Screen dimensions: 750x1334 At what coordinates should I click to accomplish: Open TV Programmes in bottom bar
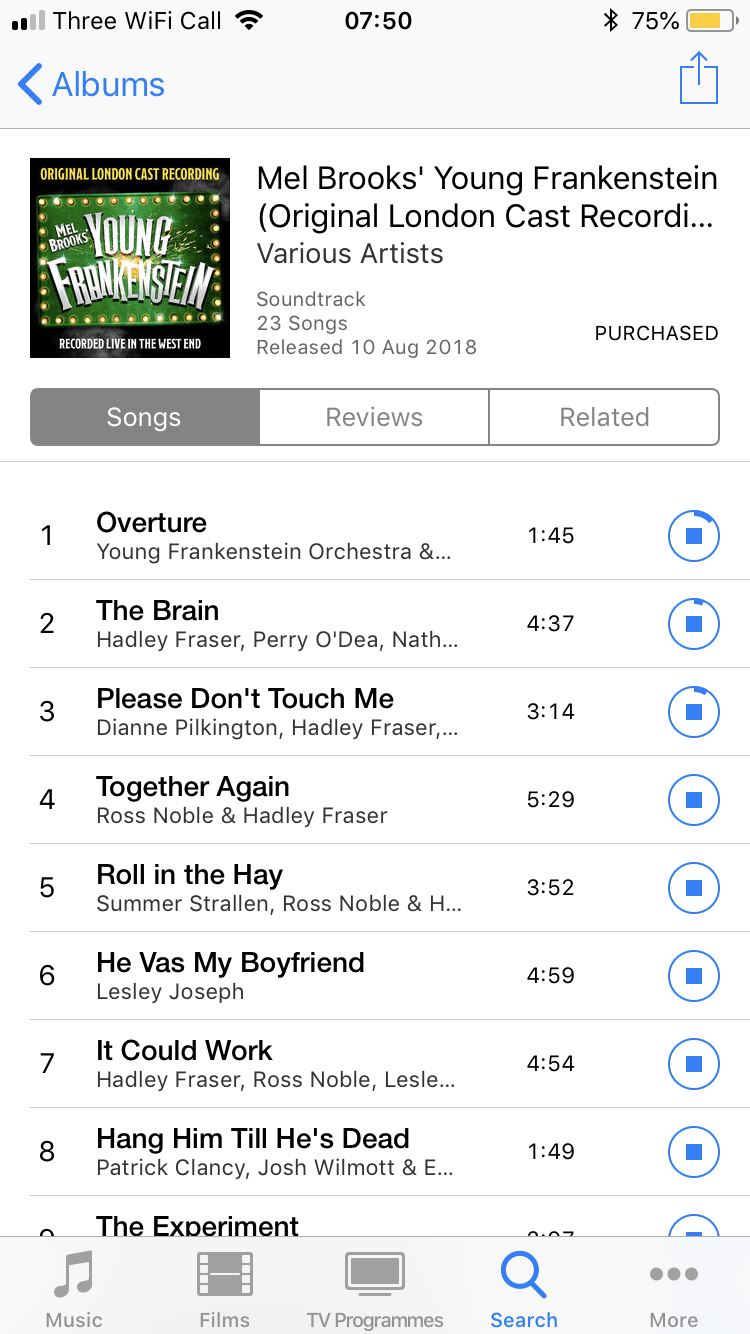[x=375, y=1289]
